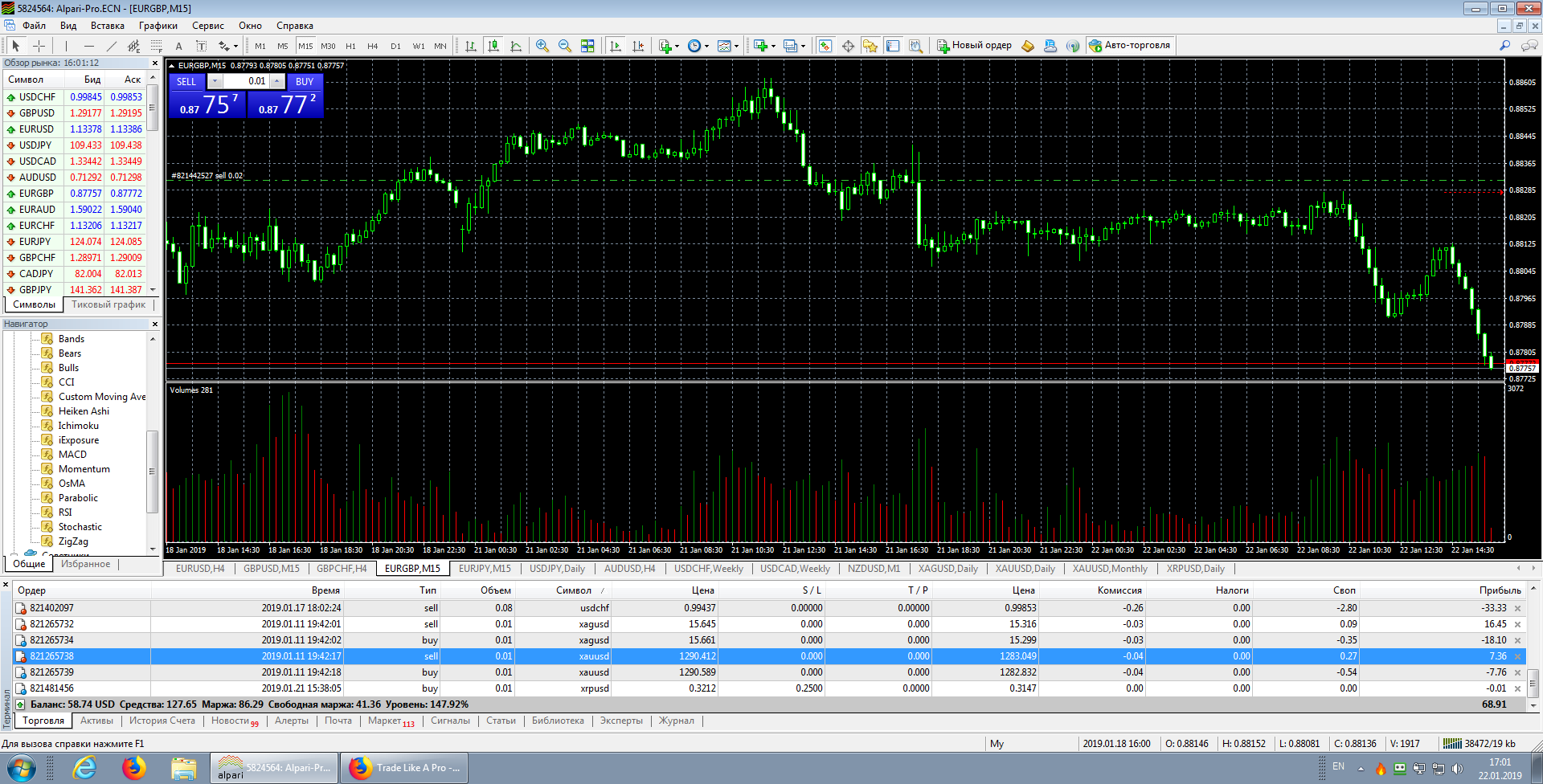Open the periods clock dropdown
This screenshot has height=784, width=1543.
[x=706, y=46]
